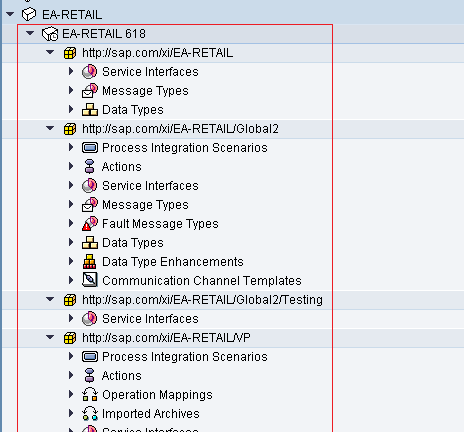This screenshot has height=432, width=464.
Task: Click the Operation Mappings icon
Action: [90, 395]
